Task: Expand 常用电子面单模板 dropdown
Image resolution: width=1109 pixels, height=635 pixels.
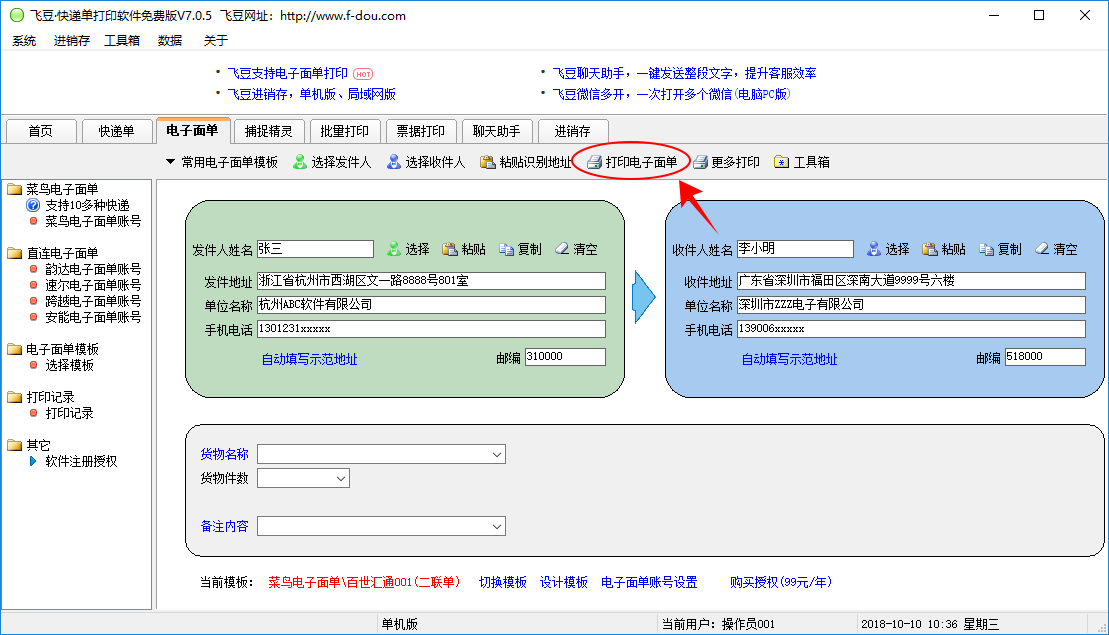Action: [170, 162]
